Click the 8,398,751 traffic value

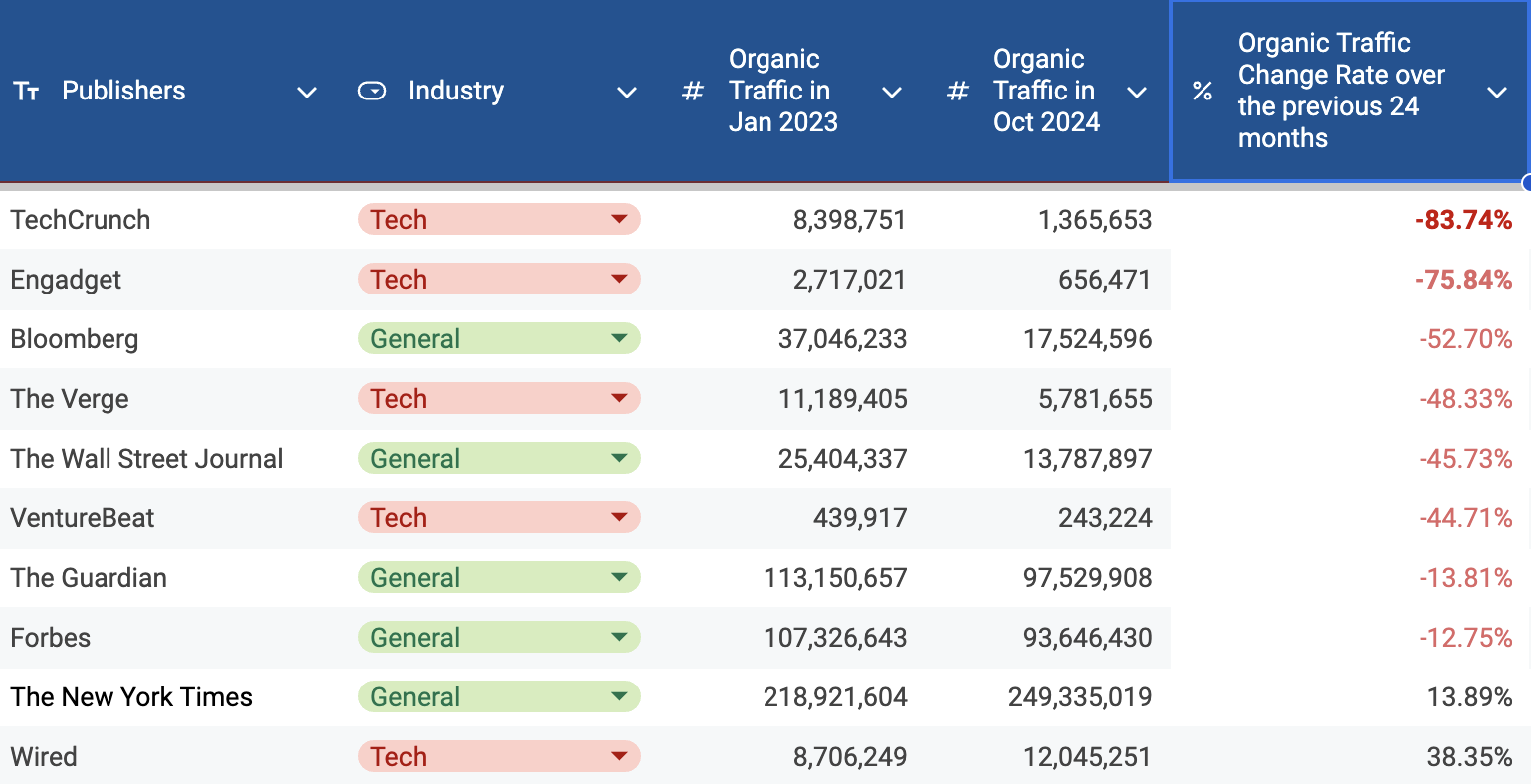coord(849,220)
